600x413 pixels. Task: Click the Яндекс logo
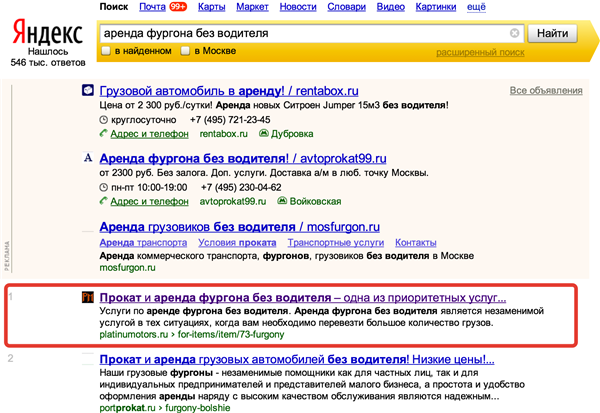point(47,33)
